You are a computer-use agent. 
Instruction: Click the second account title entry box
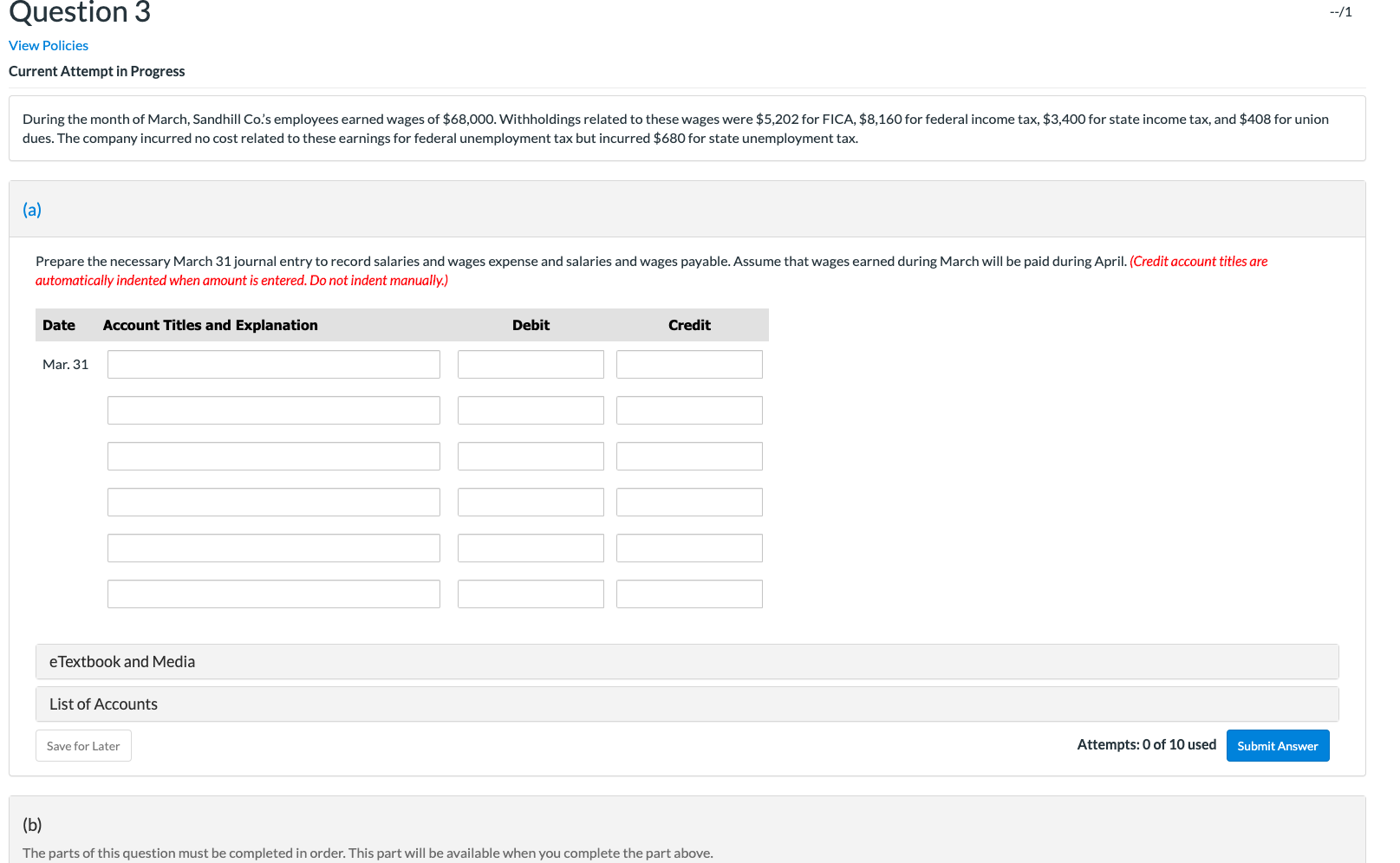273,410
